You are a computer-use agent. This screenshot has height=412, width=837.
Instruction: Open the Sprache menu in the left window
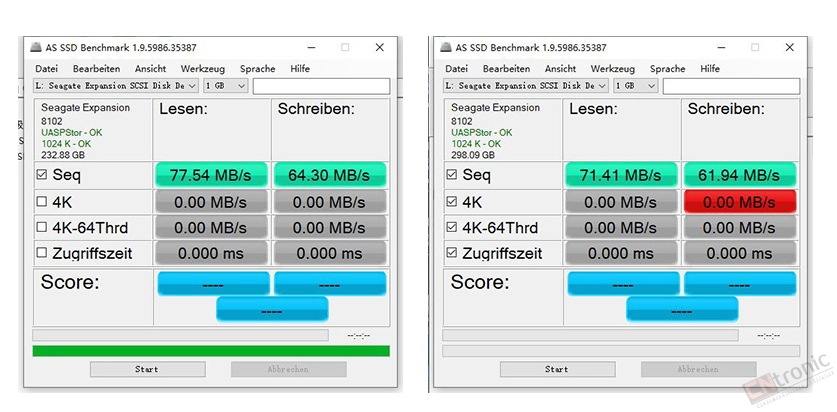click(x=258, y=69)
